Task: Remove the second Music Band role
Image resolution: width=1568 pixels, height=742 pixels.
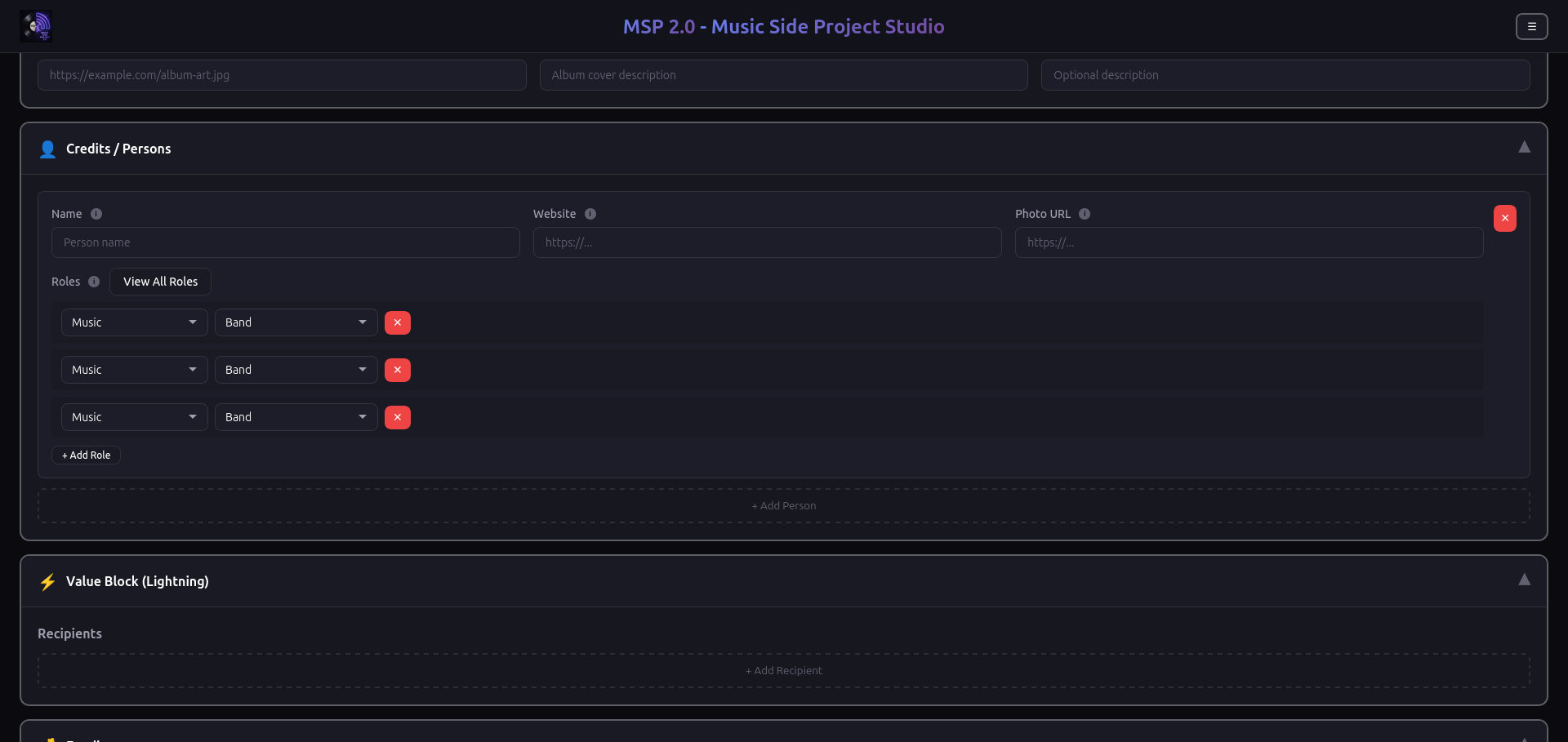Action: click(x=398, y=370)
